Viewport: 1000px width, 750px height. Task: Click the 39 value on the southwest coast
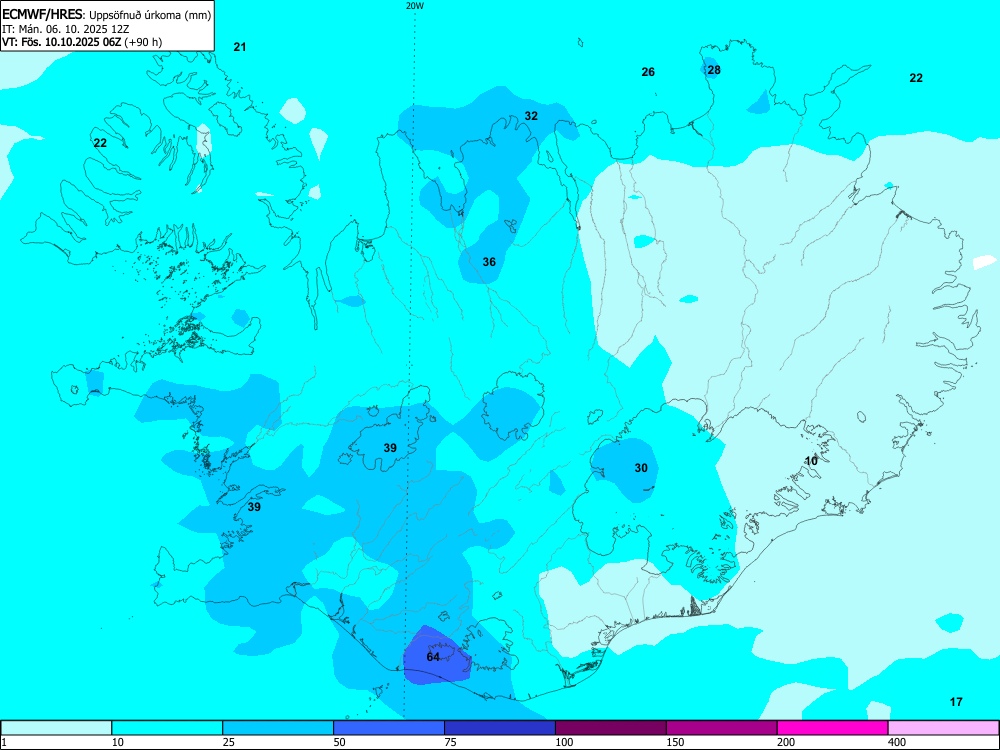254,507
